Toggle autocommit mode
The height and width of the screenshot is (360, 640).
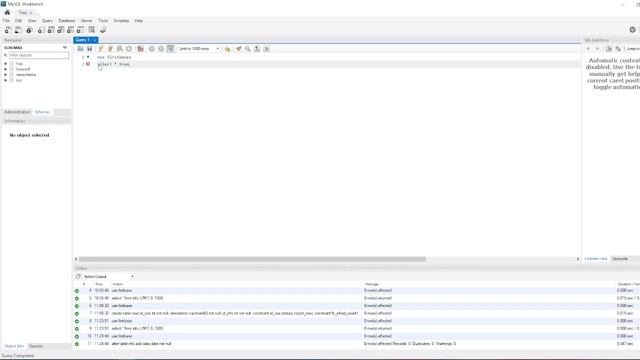tap(171, 49)
